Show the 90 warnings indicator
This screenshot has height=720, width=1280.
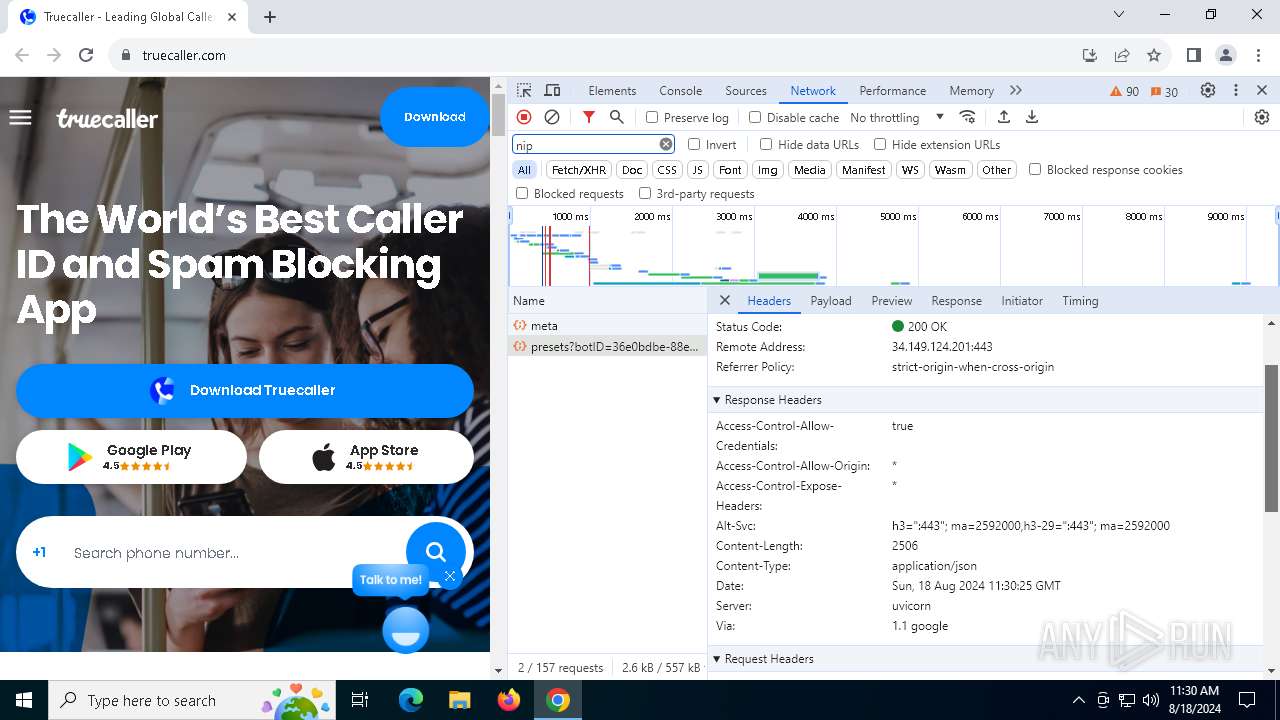pos(1125,91)
